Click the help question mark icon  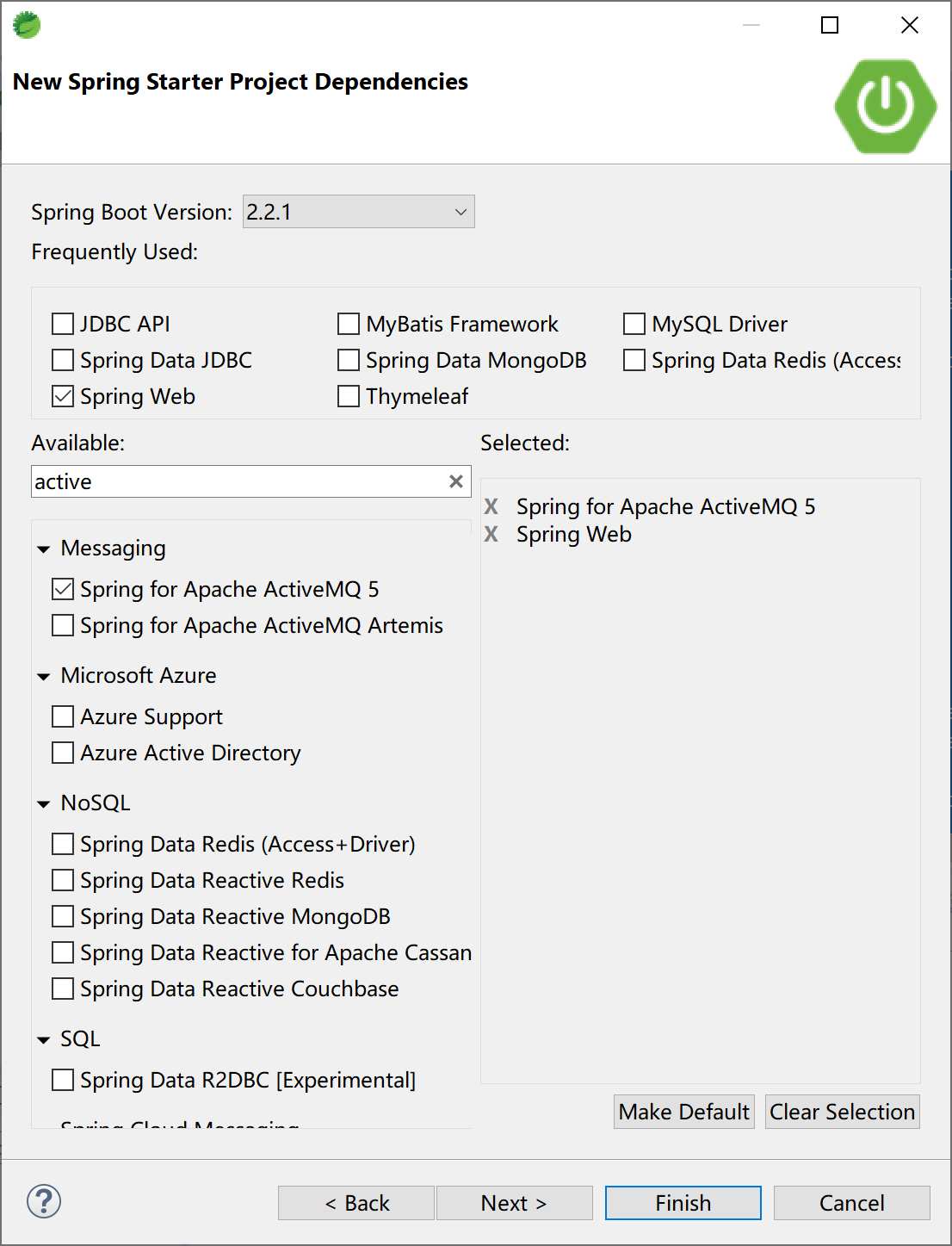(44, 1201)
